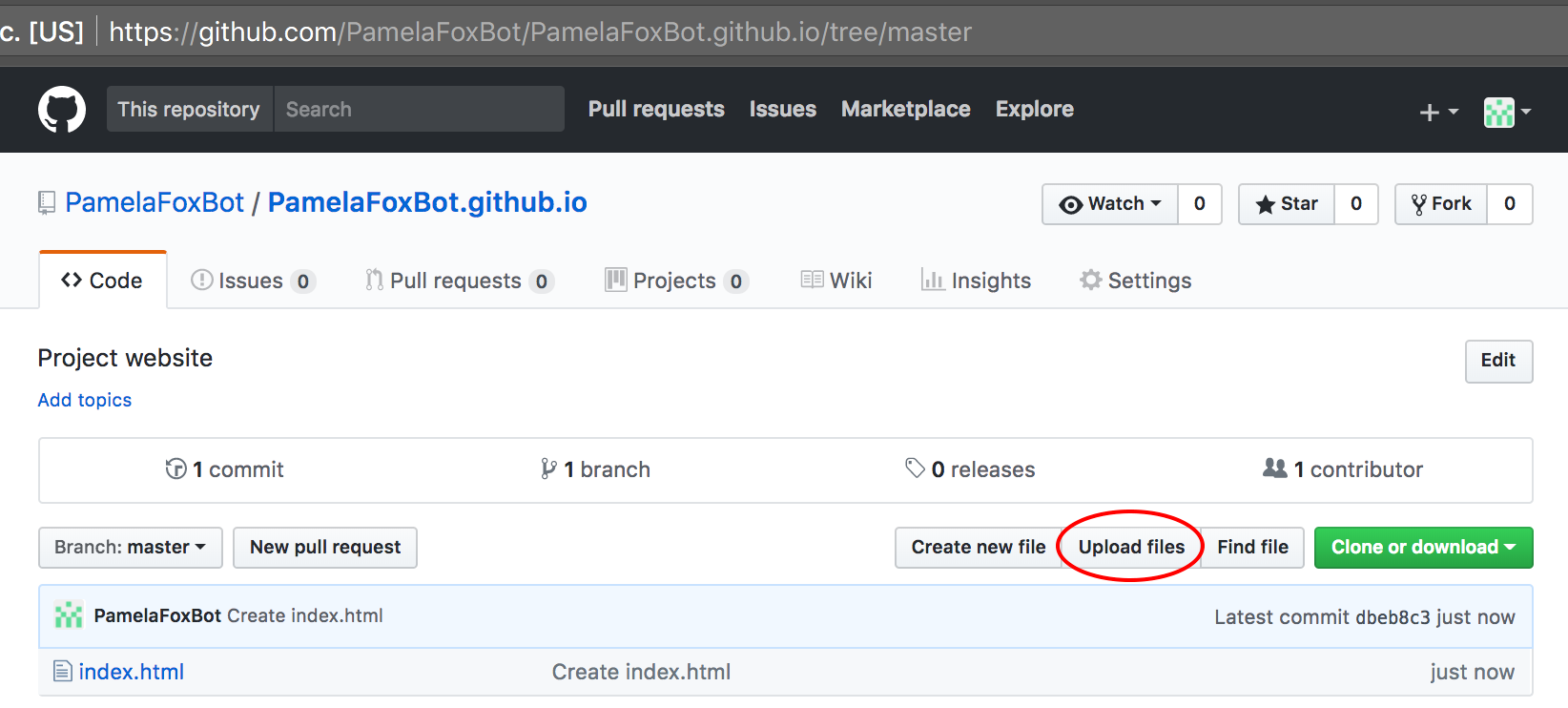Screen dimensions: 1568x708
Task: Open the Wiki tab
Action: [836, 281]
